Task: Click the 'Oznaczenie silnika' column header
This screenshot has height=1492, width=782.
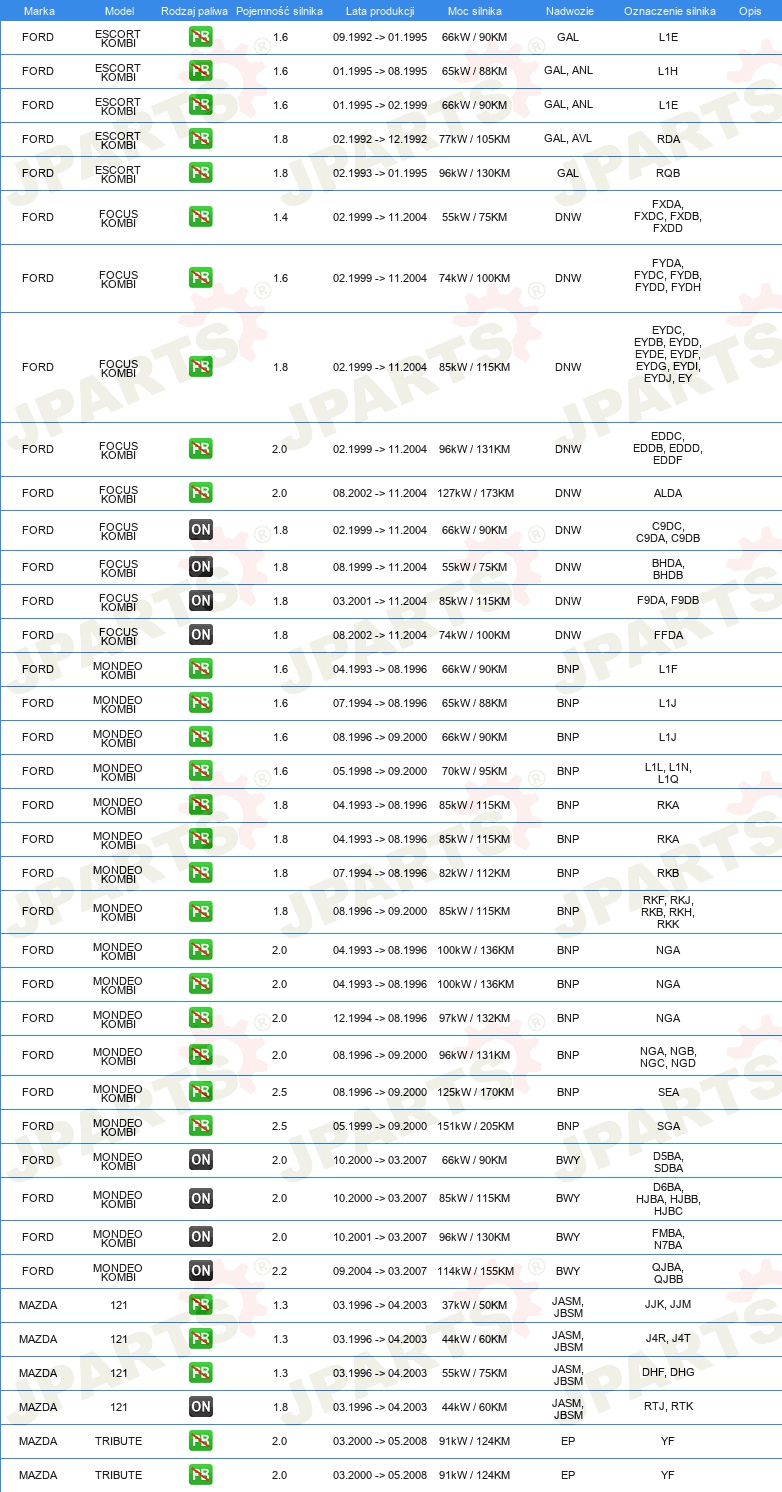Action: (x=670, y=11)
